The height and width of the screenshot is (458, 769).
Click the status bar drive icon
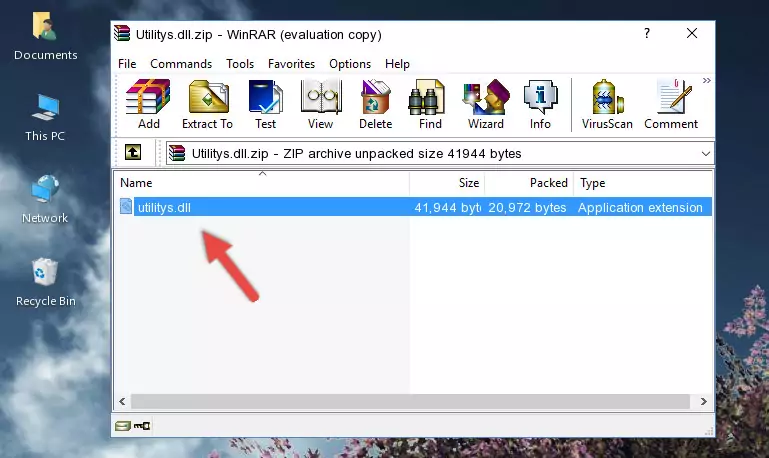point(123,426)
